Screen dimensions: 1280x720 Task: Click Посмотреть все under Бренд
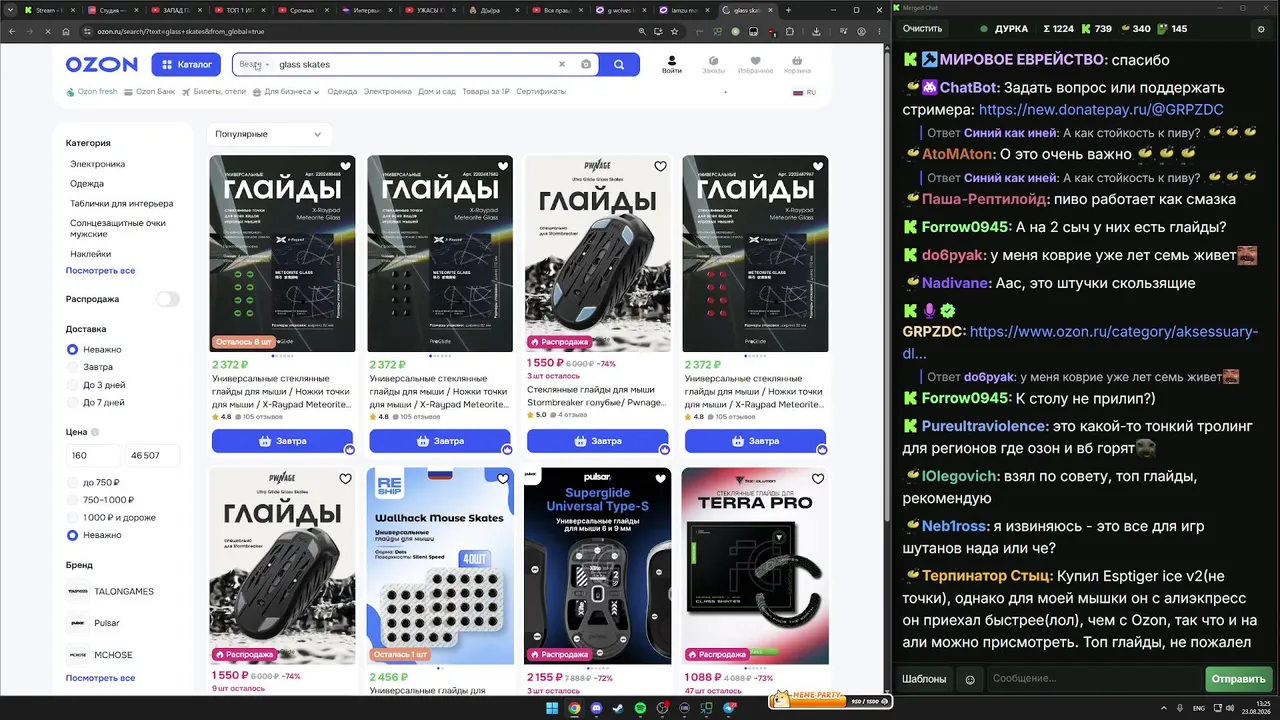(100, 678)
